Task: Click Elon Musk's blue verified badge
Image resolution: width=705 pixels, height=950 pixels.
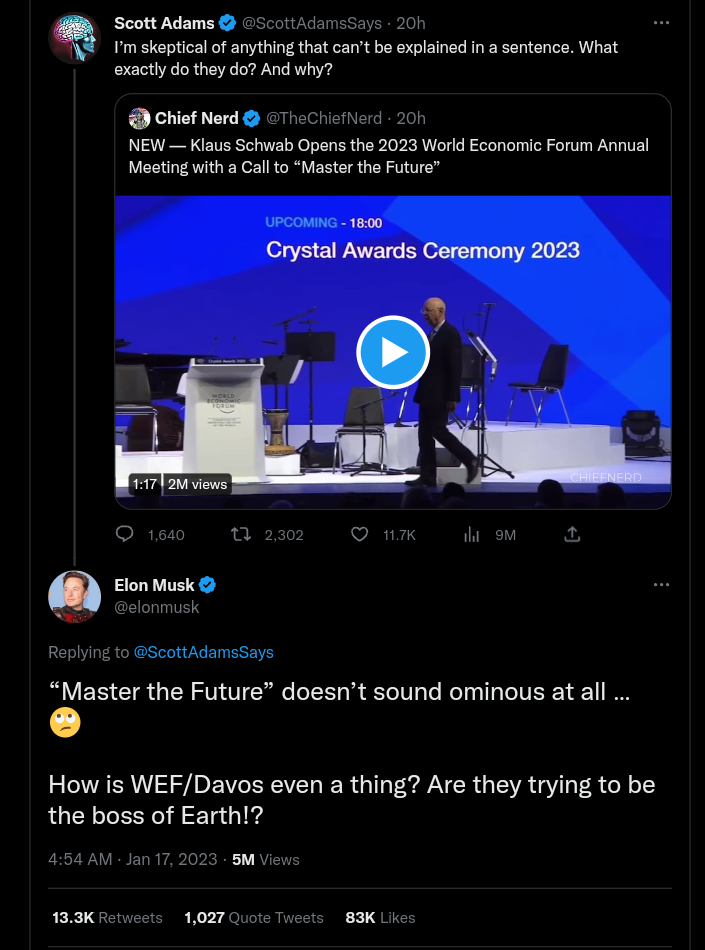Action: [x=208, y=585]
